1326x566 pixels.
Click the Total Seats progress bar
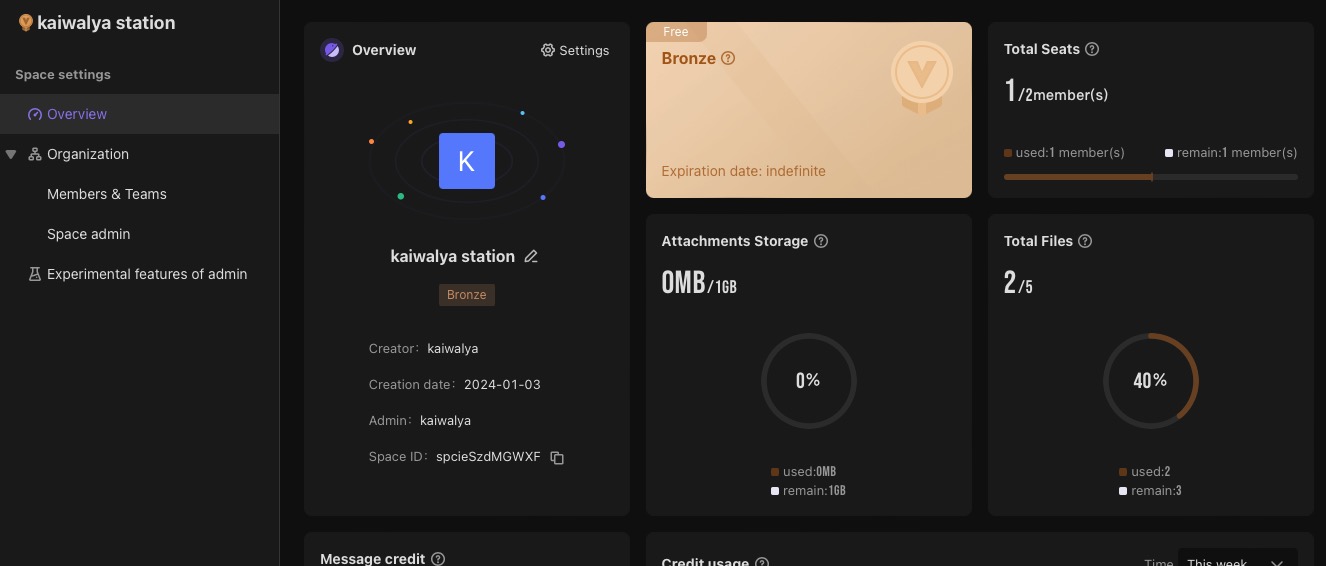pyautogui.click(x=1150, y=177)
